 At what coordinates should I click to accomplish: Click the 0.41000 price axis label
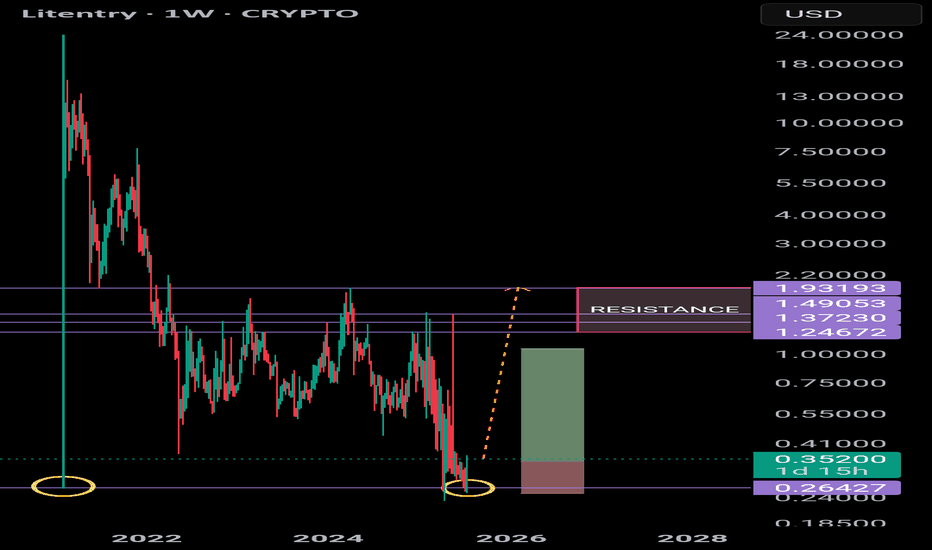(830, 444)
